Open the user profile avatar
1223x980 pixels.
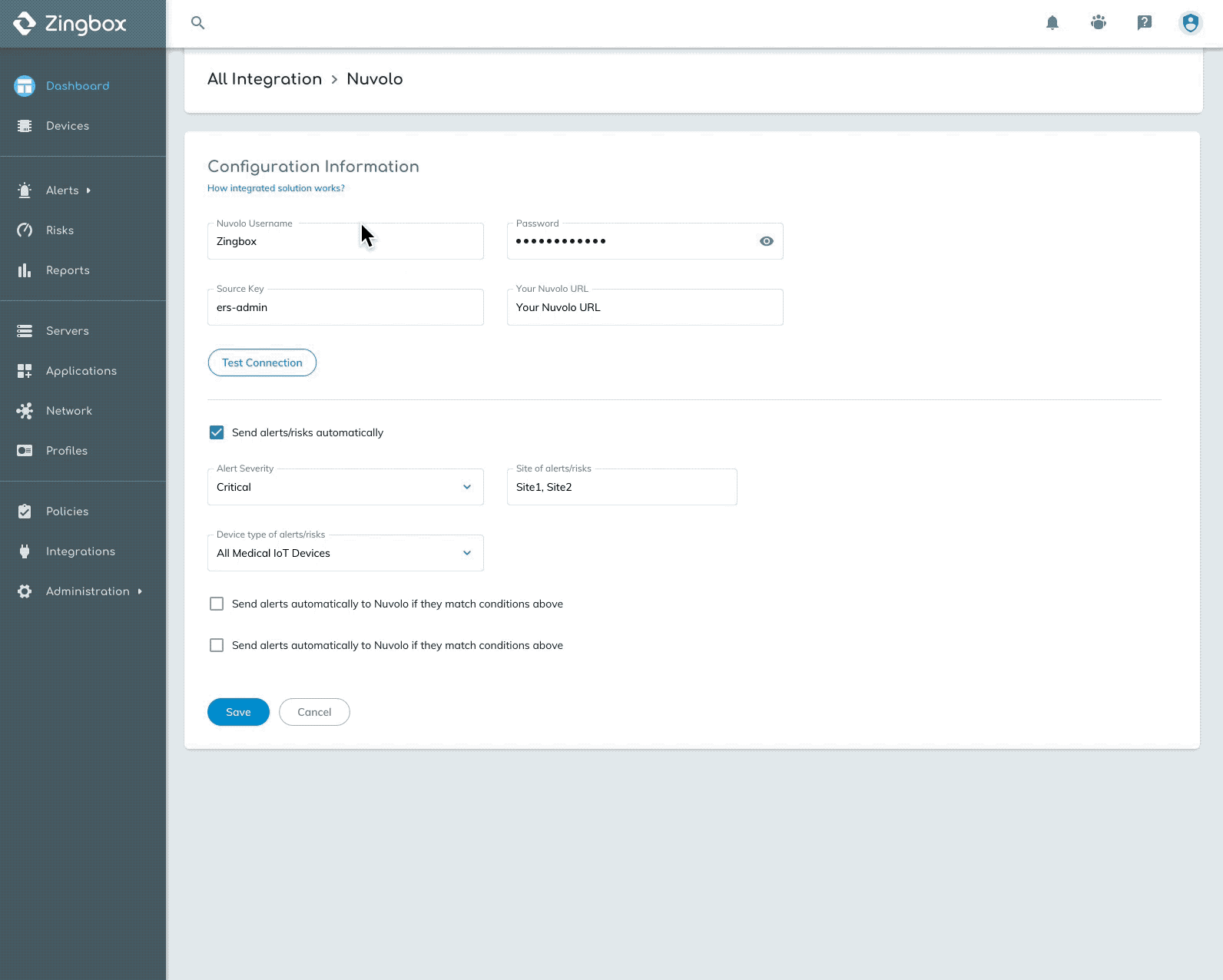pyautogui.click(x=1190, y=23)
